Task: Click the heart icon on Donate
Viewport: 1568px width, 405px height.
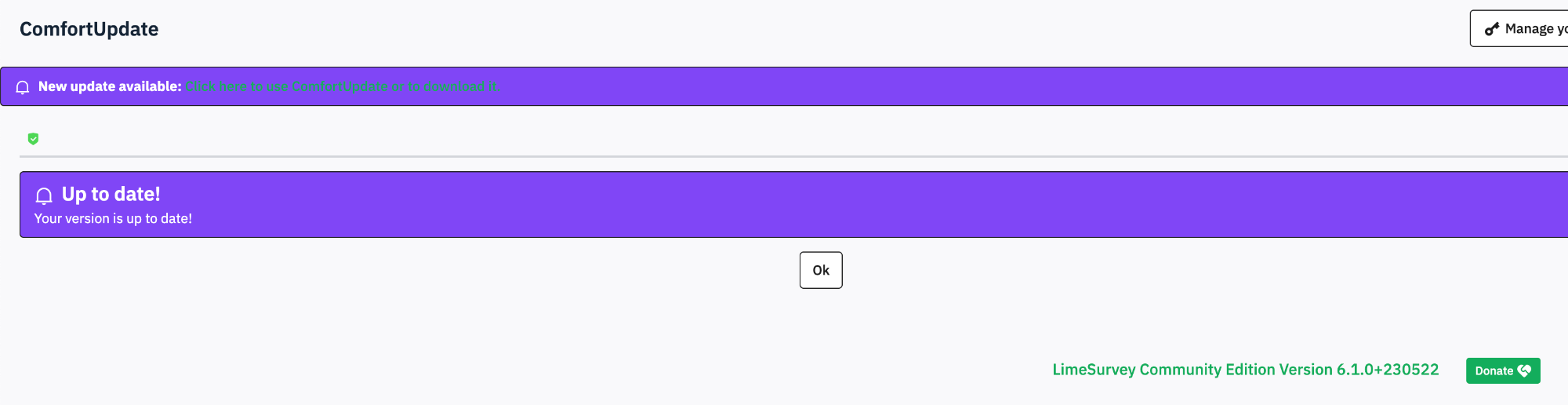Action: [x=1524, y=371]
